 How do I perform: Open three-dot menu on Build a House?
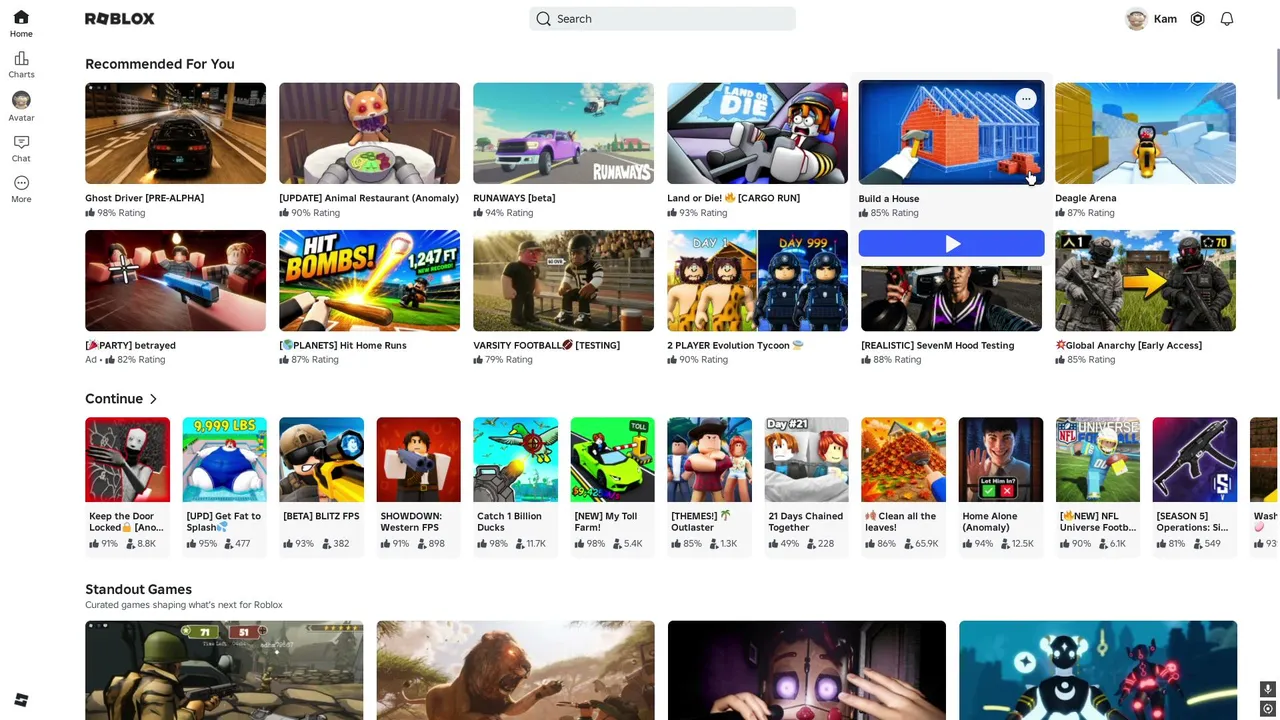[1025, 98]
